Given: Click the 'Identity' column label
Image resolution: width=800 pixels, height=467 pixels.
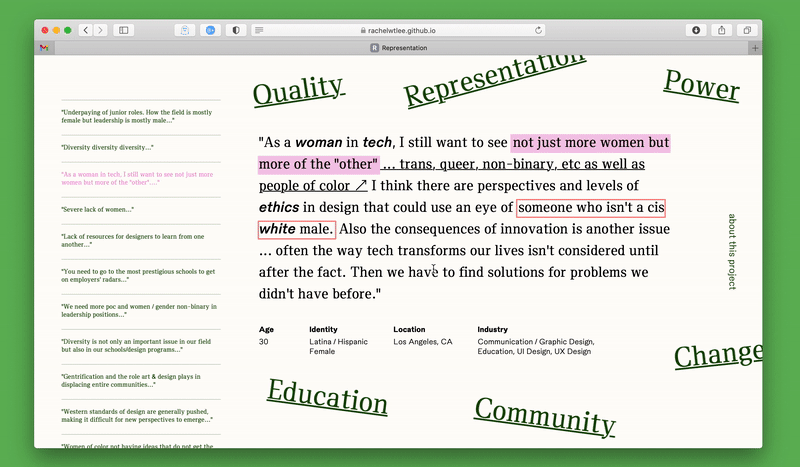Looking at the screenshot, I should 323,330.
